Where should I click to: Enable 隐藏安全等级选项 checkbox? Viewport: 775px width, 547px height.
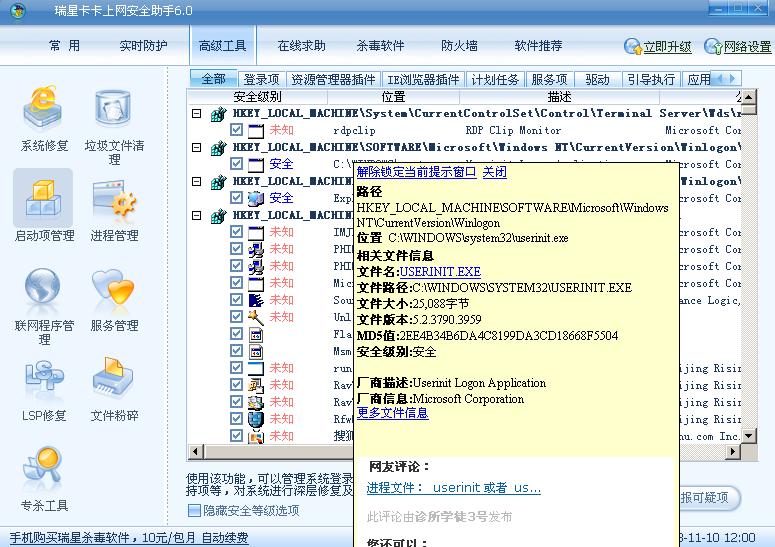tap(194, 510)
